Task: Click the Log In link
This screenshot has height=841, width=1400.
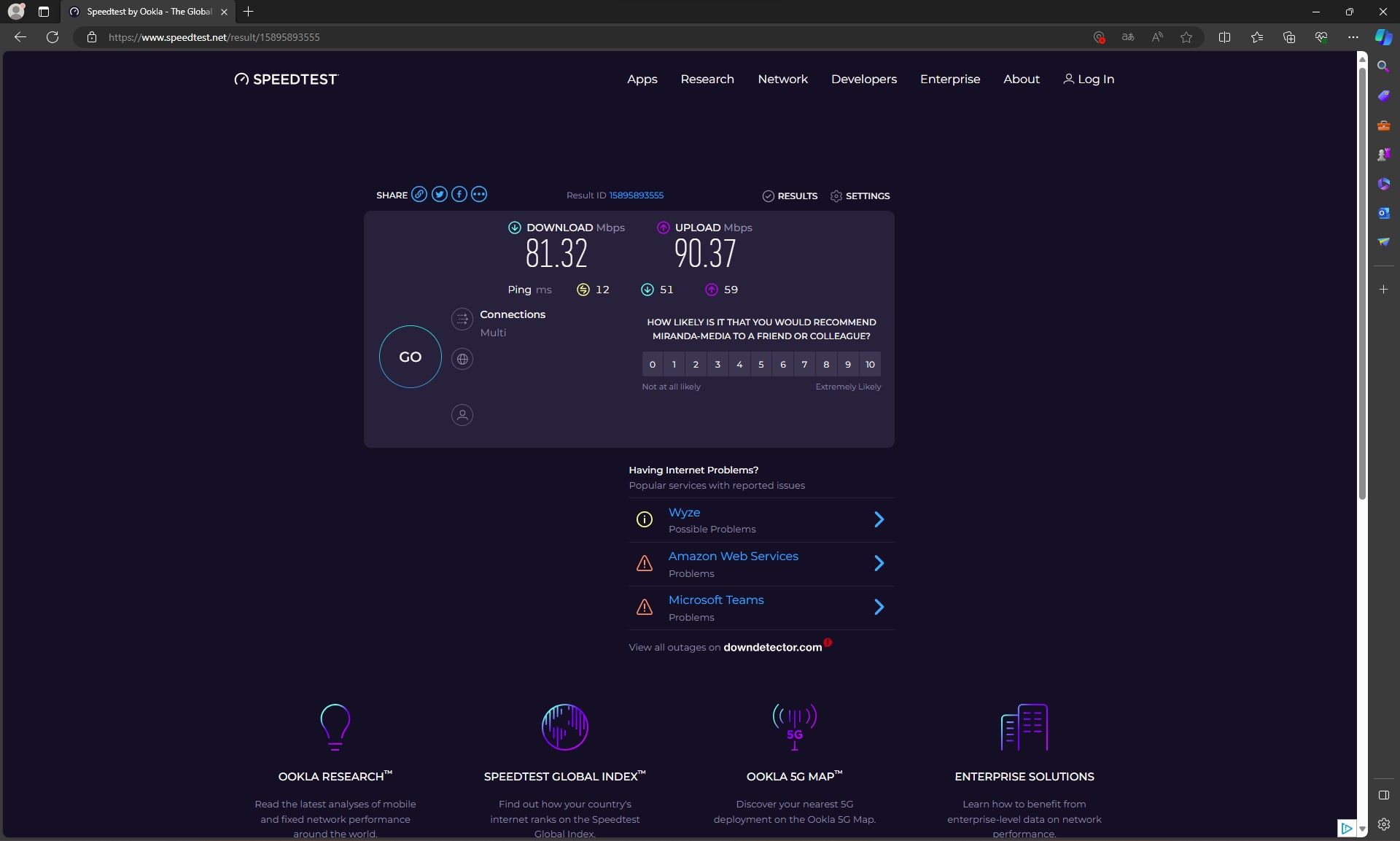Action: [1089, 79]
